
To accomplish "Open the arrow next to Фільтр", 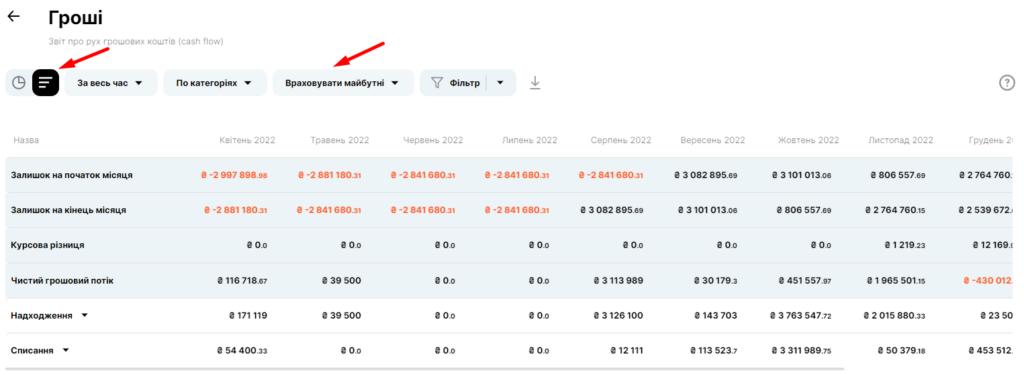I will 501,83.
